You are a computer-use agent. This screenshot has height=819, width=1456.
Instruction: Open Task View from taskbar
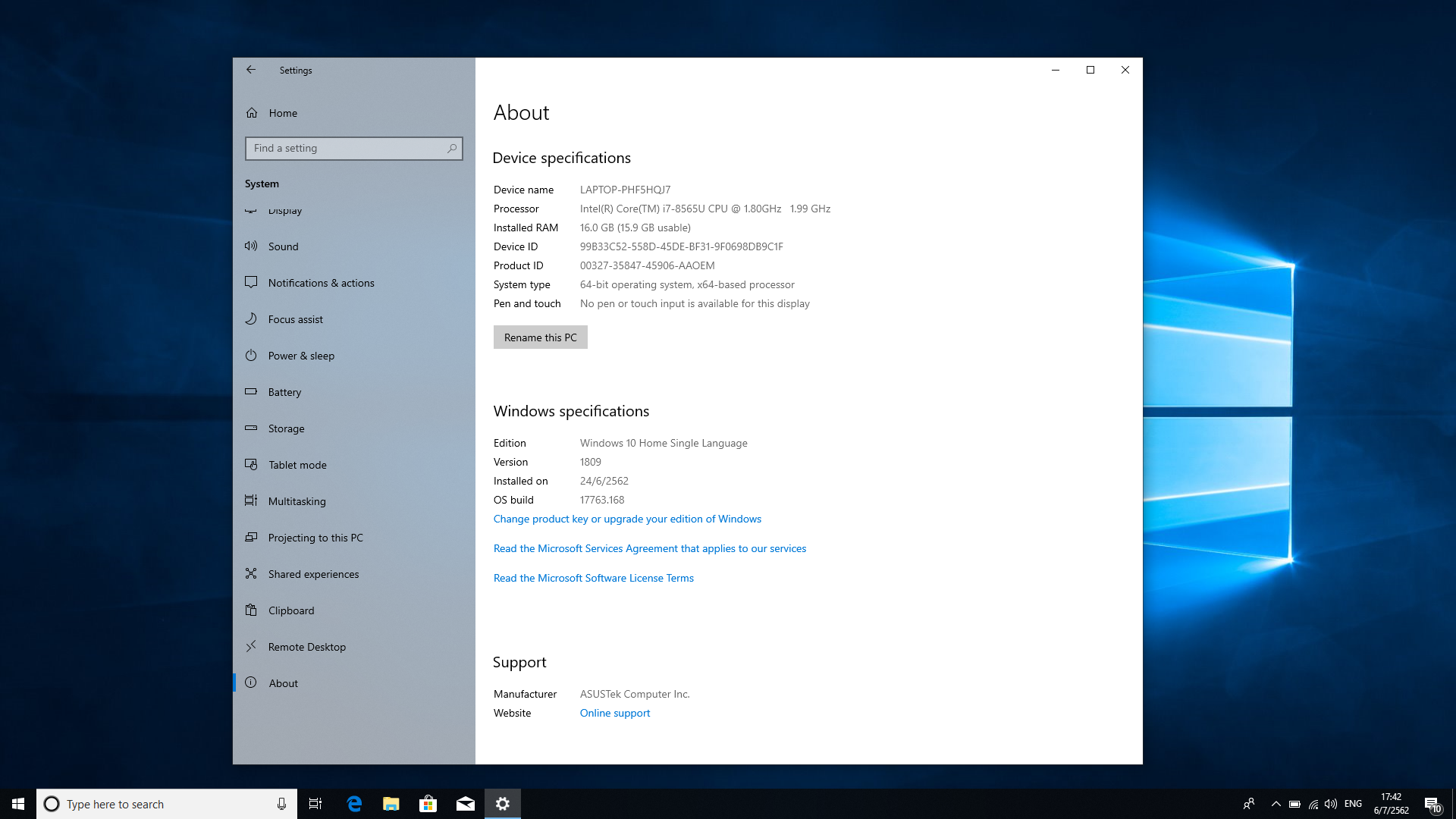[315, 804]
